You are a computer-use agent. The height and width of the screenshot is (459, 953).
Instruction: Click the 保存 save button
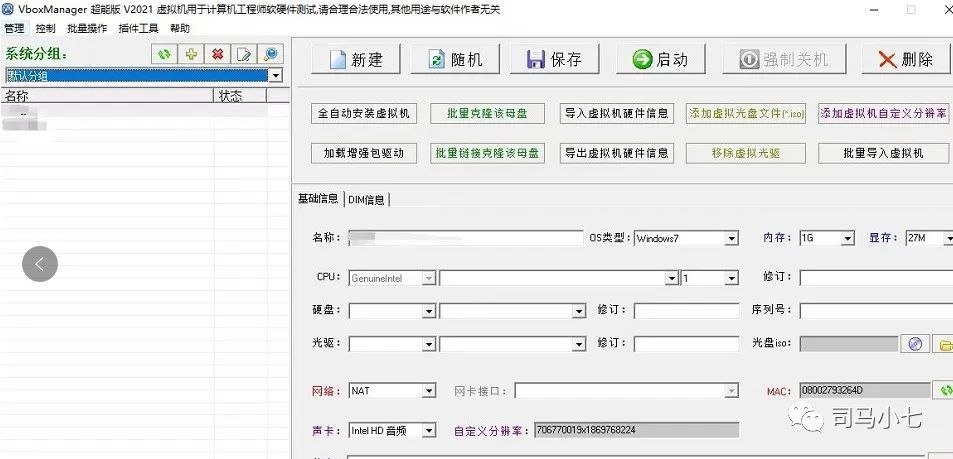coord(555,59)
